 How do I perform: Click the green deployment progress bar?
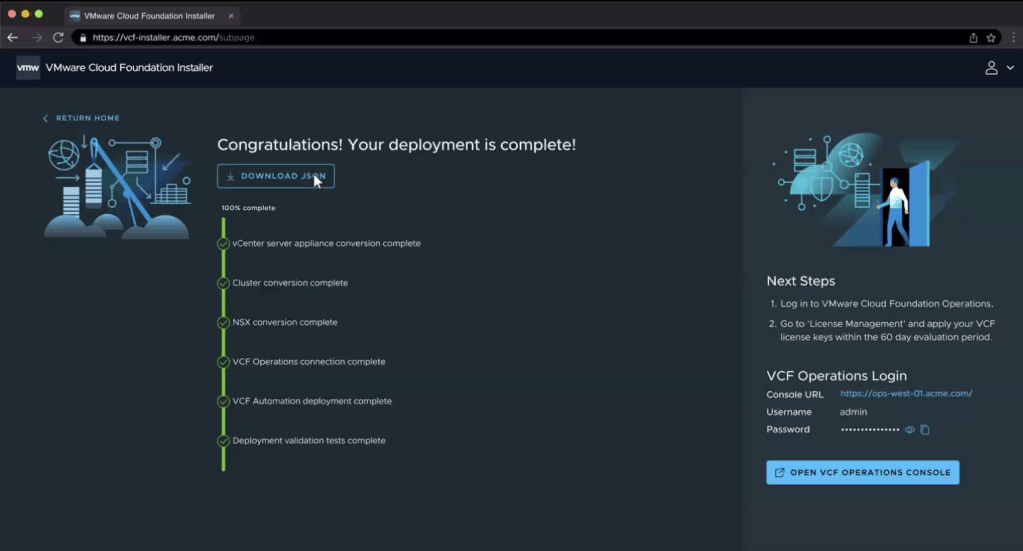tap(223, 460)
